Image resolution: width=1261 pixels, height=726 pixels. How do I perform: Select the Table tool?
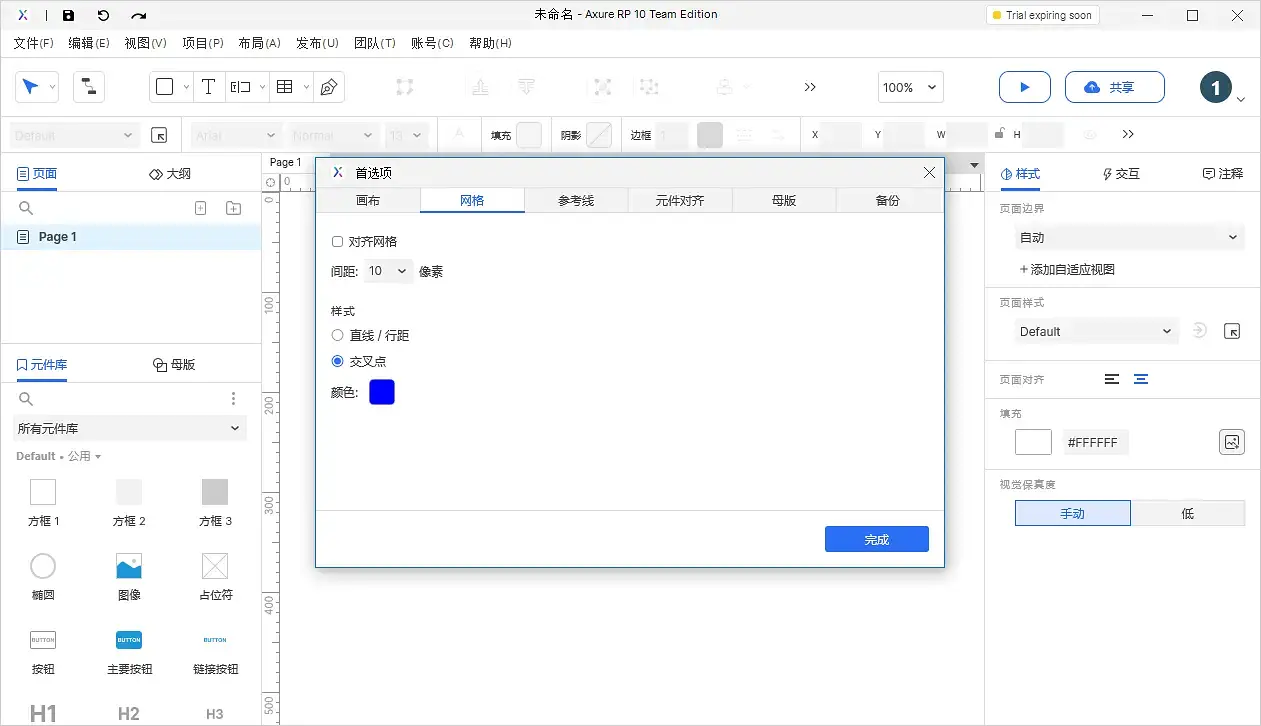click(283, 87)
